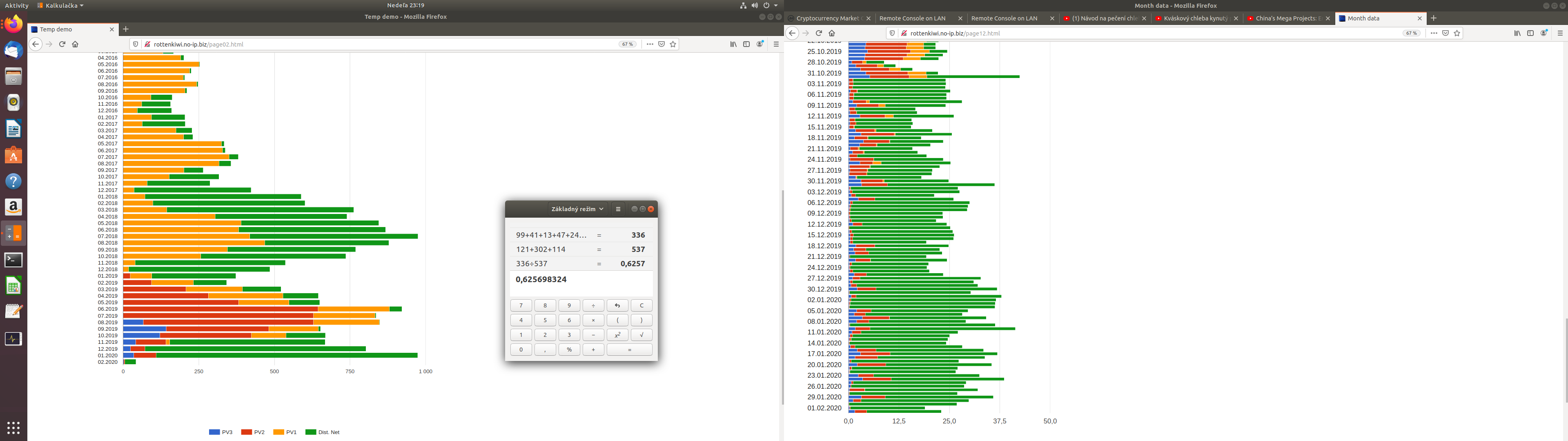Bookmark the page12.html with star icon
Screen dimensions: 1568x441
[x=1457, y=33]
